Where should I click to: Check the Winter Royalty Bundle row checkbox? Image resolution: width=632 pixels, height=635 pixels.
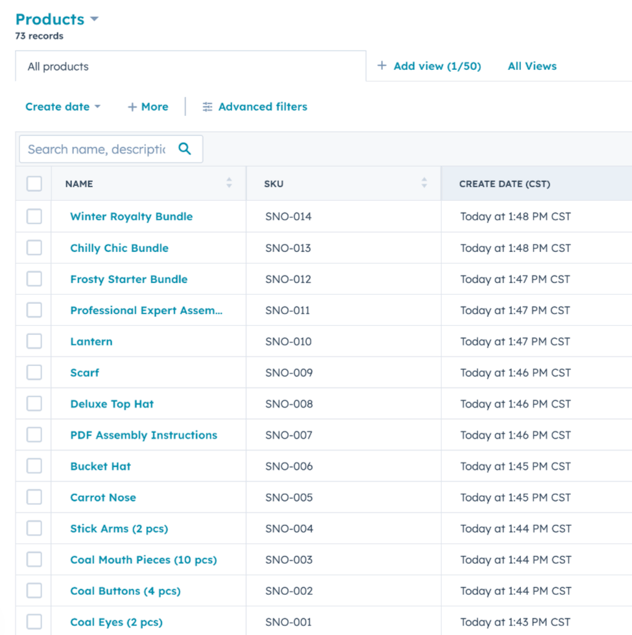point(34,216)
